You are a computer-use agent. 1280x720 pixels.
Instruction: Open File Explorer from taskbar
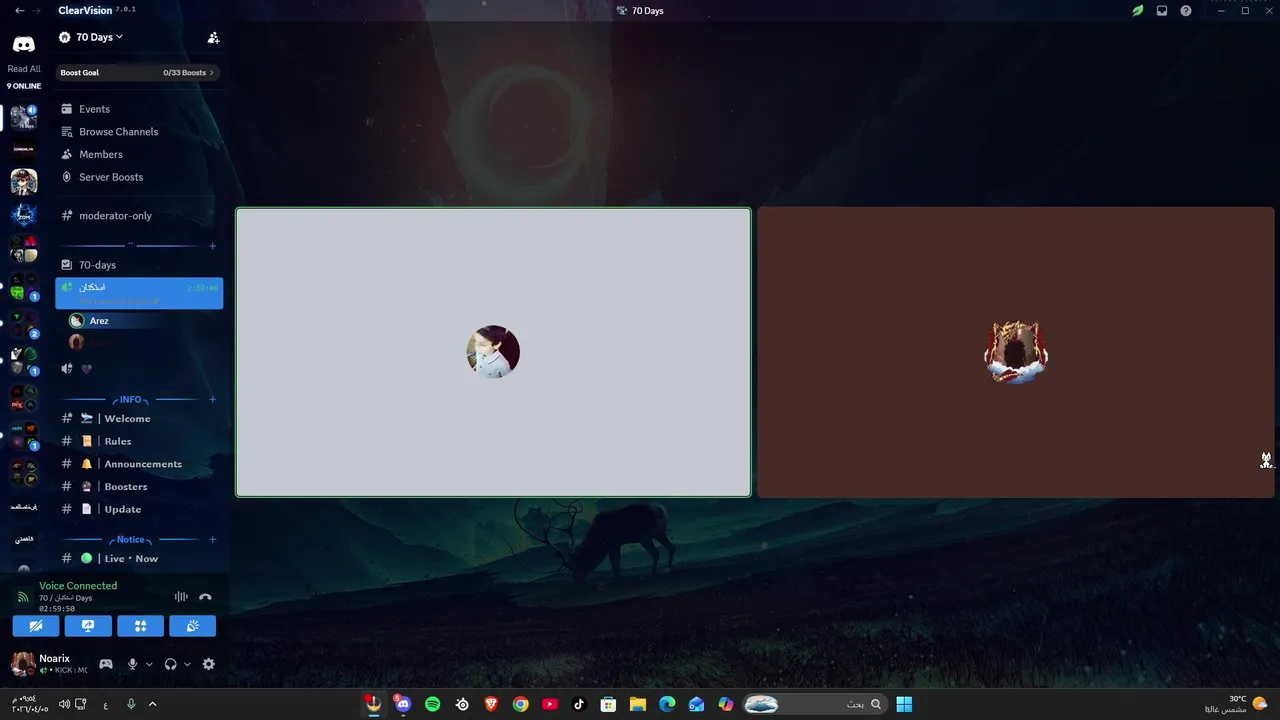[x=638, y=704]
